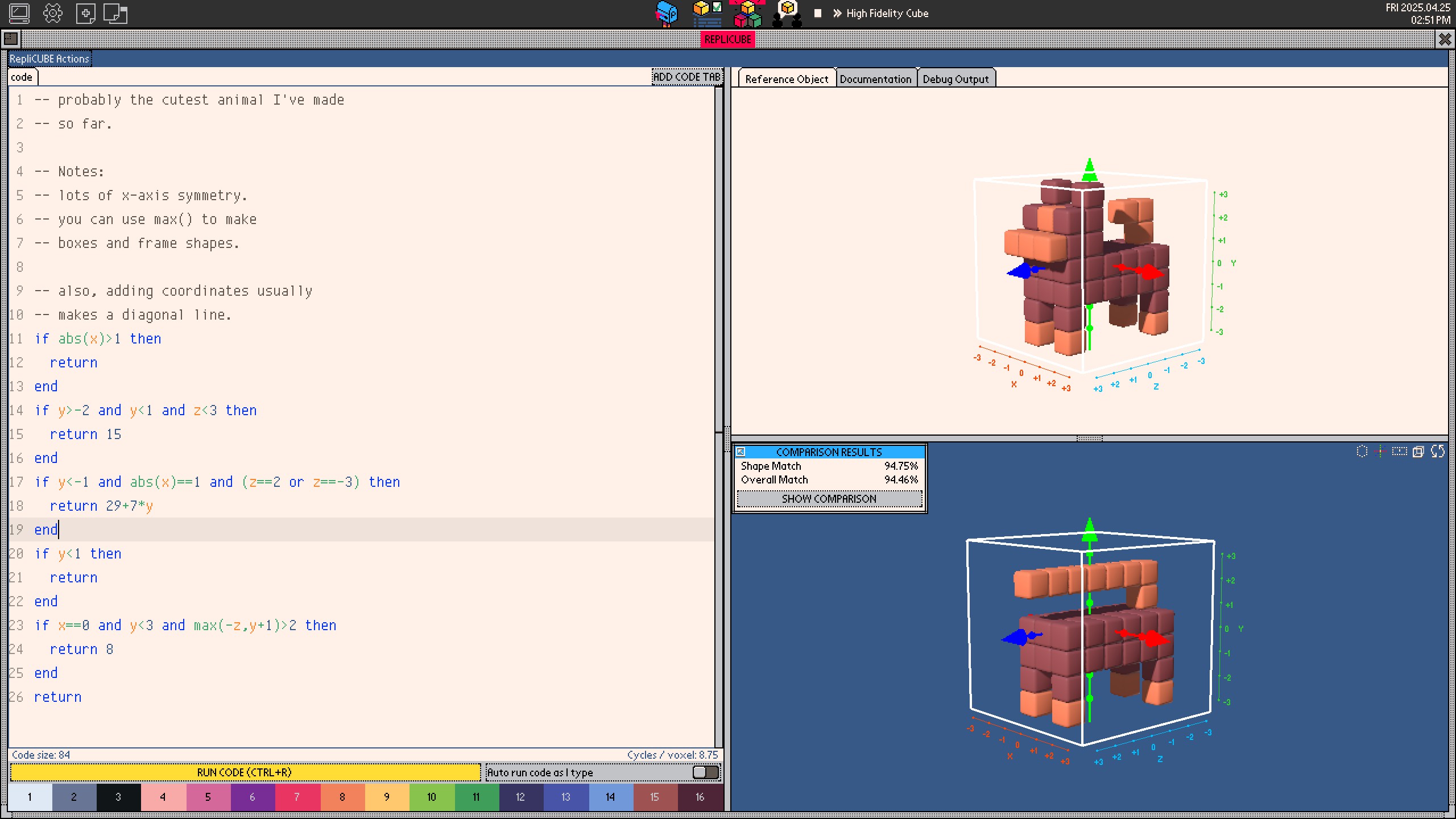The height and width of the screenshot is (819, 1456).
Task: Click the overlapping squares viewport icon
Action: [x=1418, y=452]
